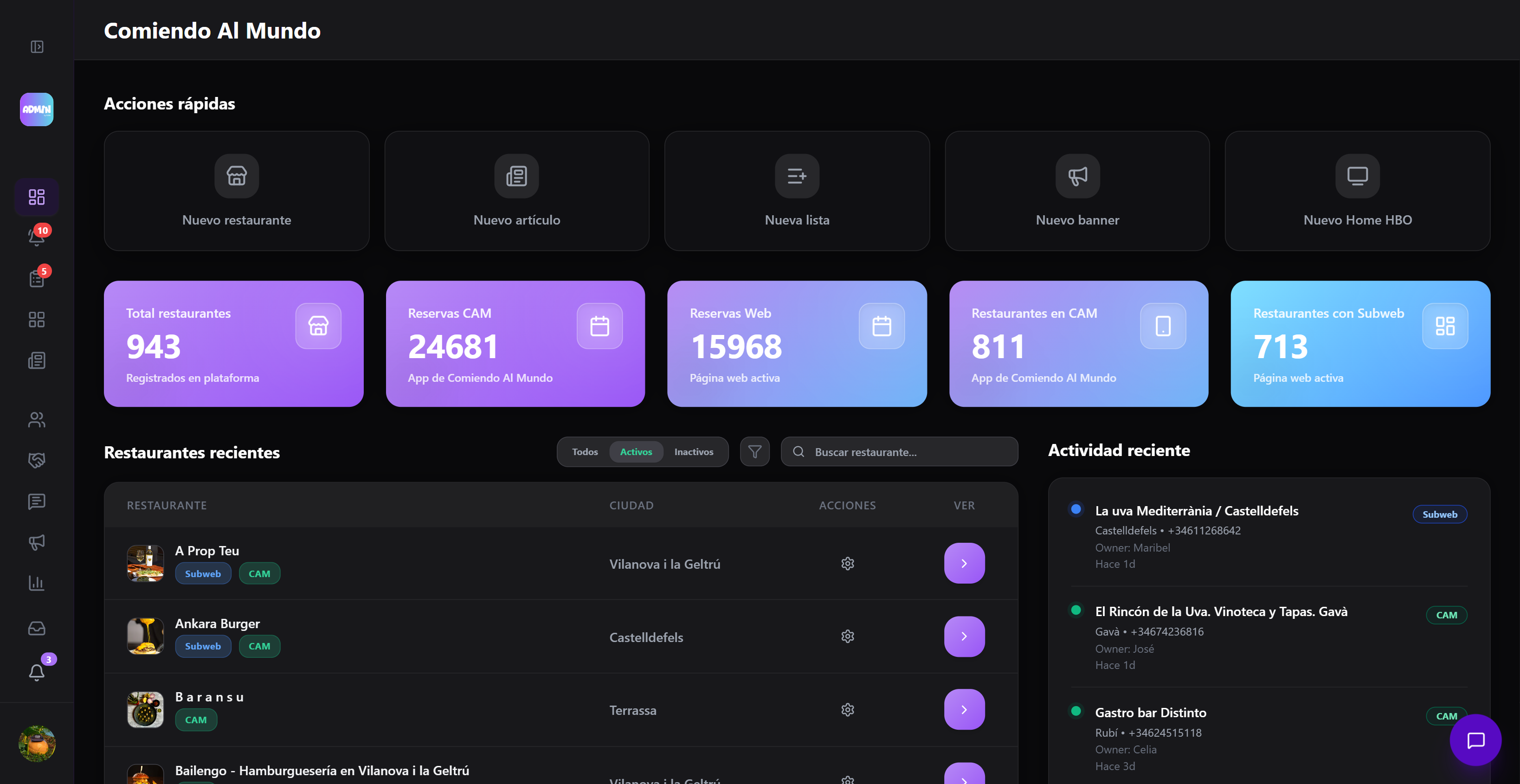
Task: Open settings gear for A Prop Teu
Action: click(x=848, y=563)
